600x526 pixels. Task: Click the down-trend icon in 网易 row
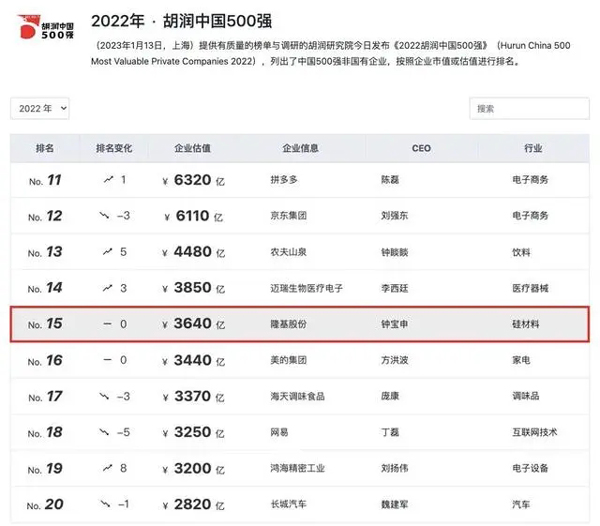click(104, 432)
